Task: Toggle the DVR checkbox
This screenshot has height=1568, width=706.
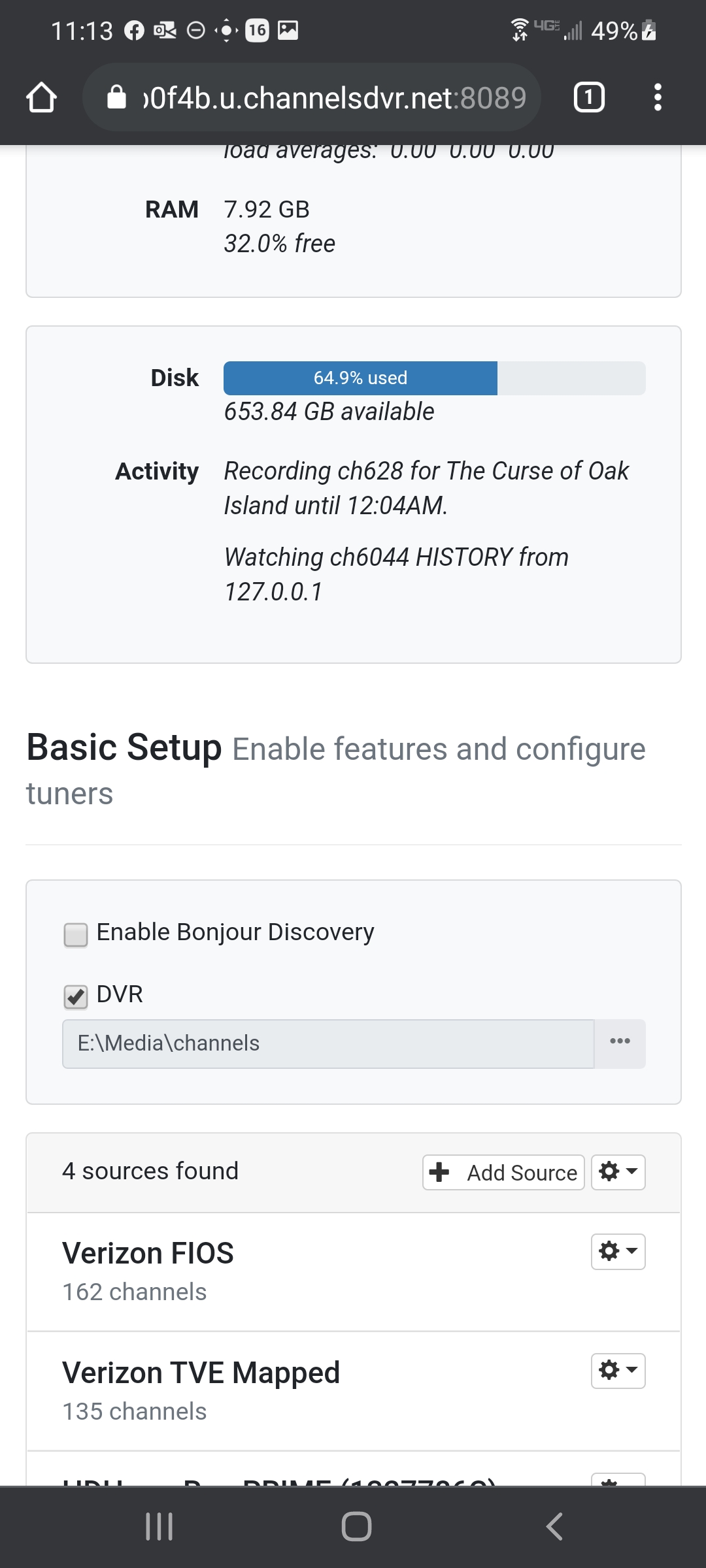Action: pyautogui.click(x=76, y=996)
